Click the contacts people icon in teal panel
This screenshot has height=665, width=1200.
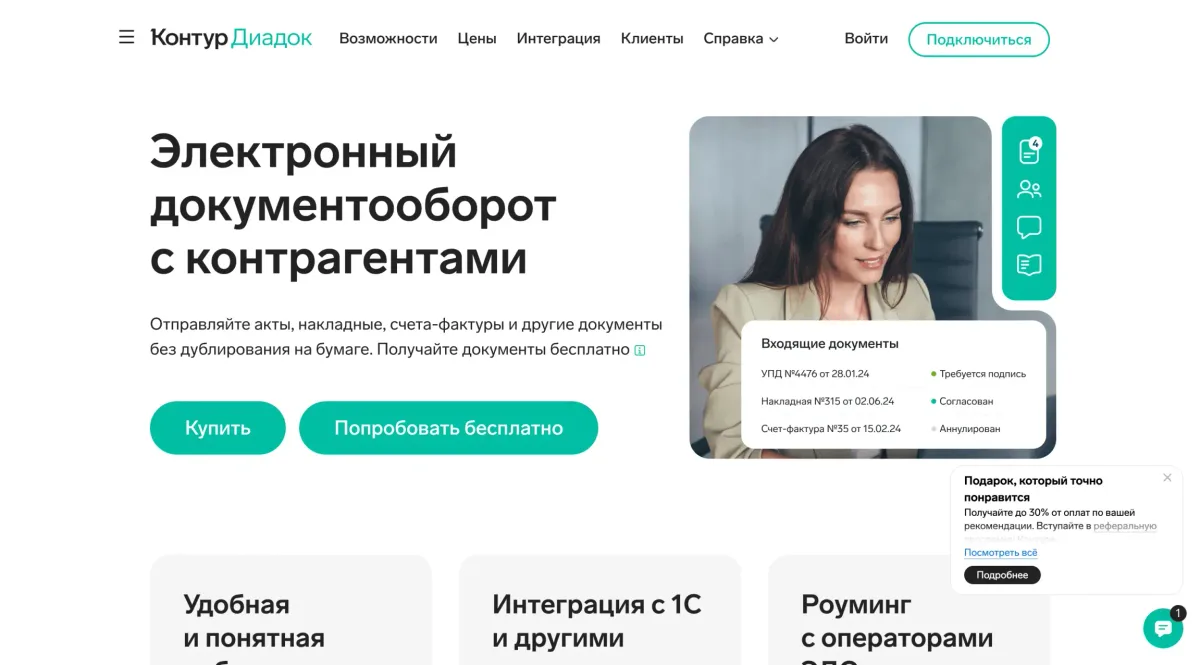[1029, 189]
